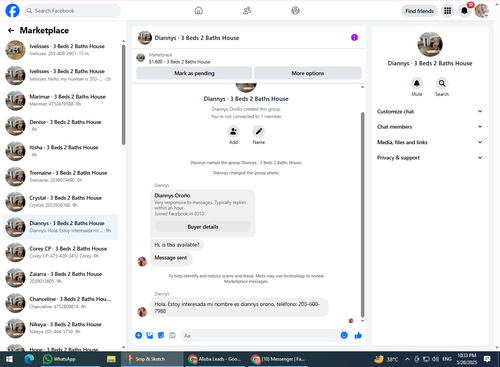Open Buyer details button

click(203, 227)
